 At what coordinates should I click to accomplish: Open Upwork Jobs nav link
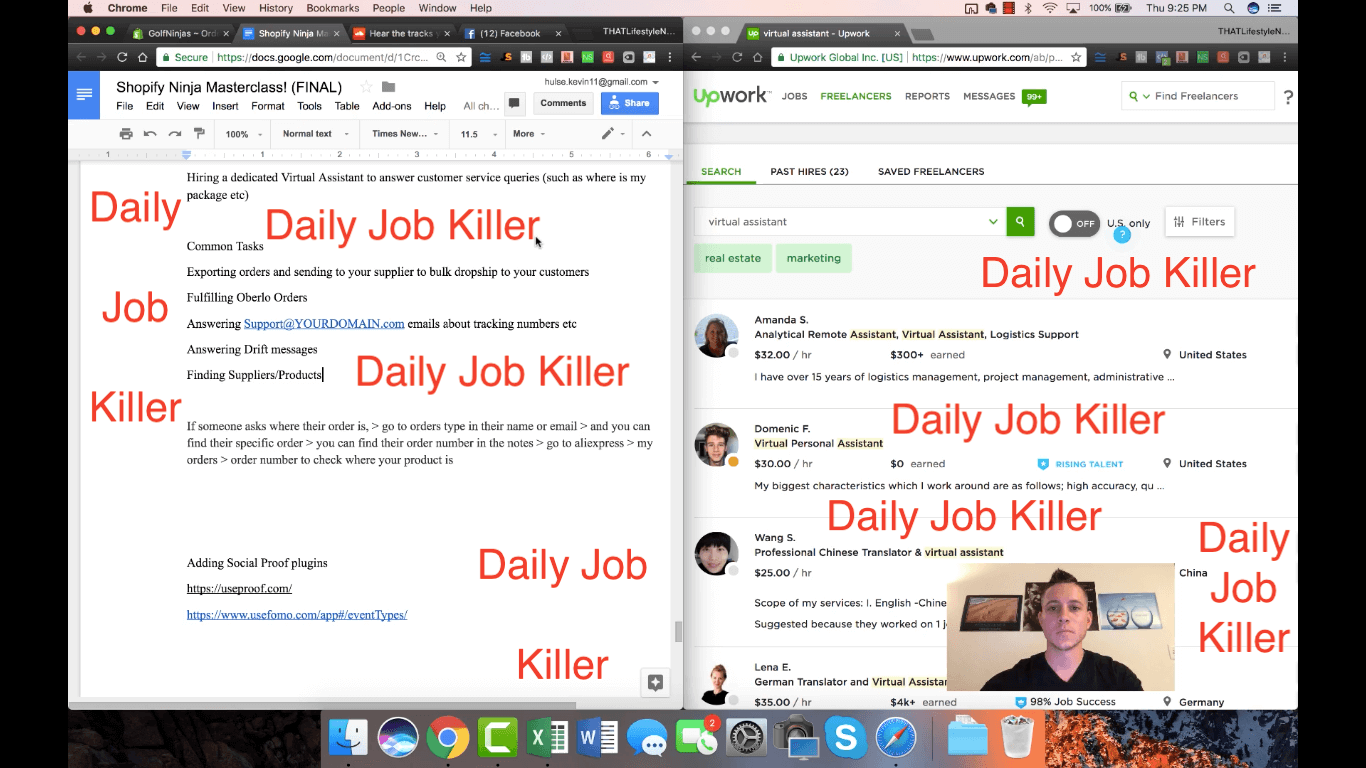coord(795,97)
